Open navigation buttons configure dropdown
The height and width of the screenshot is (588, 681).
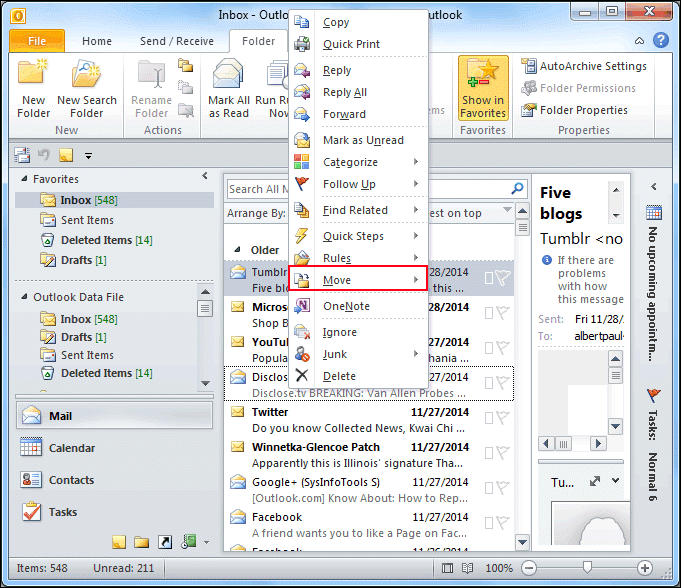click(206, 542)
